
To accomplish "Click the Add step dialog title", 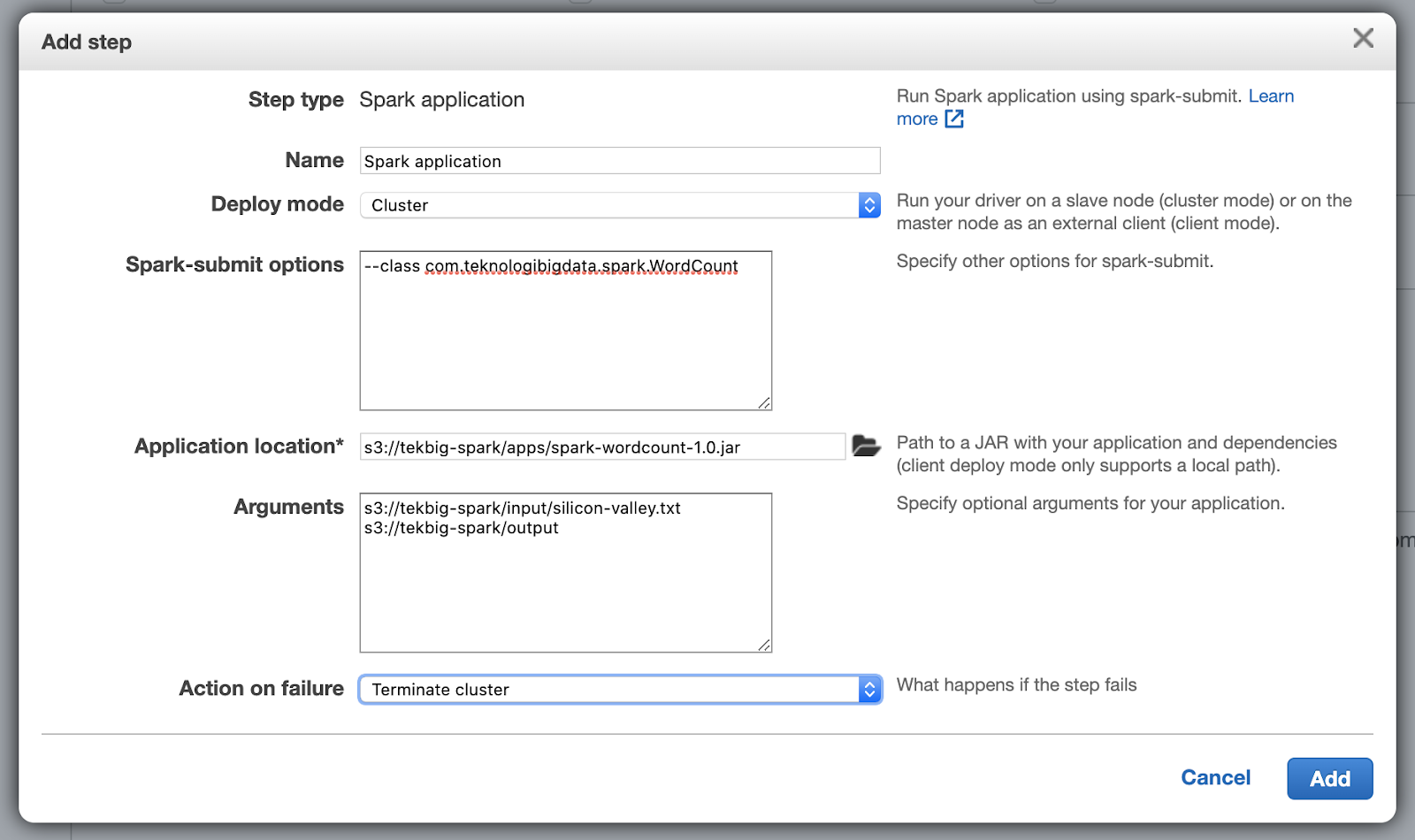I will tap(87, 42).
